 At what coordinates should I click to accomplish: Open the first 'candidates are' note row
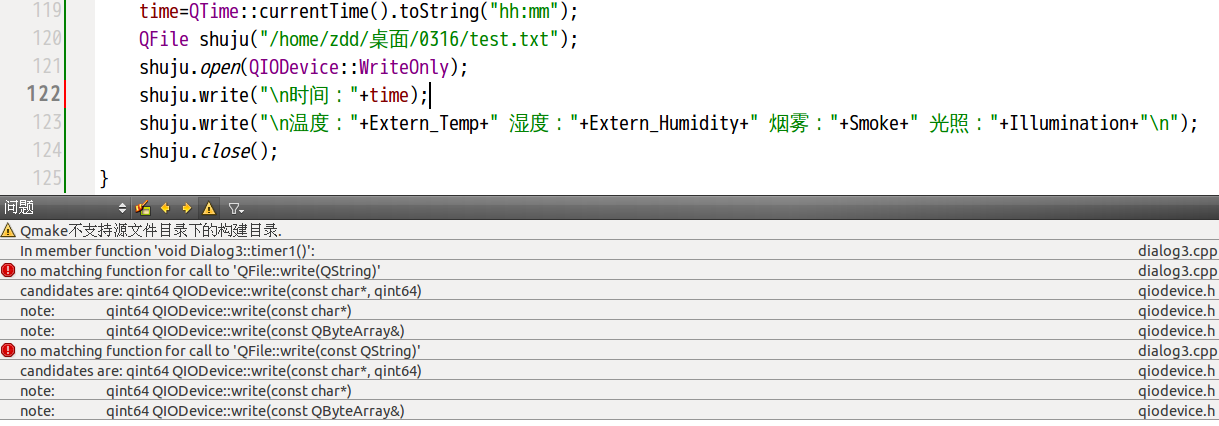tap(609, 290)
